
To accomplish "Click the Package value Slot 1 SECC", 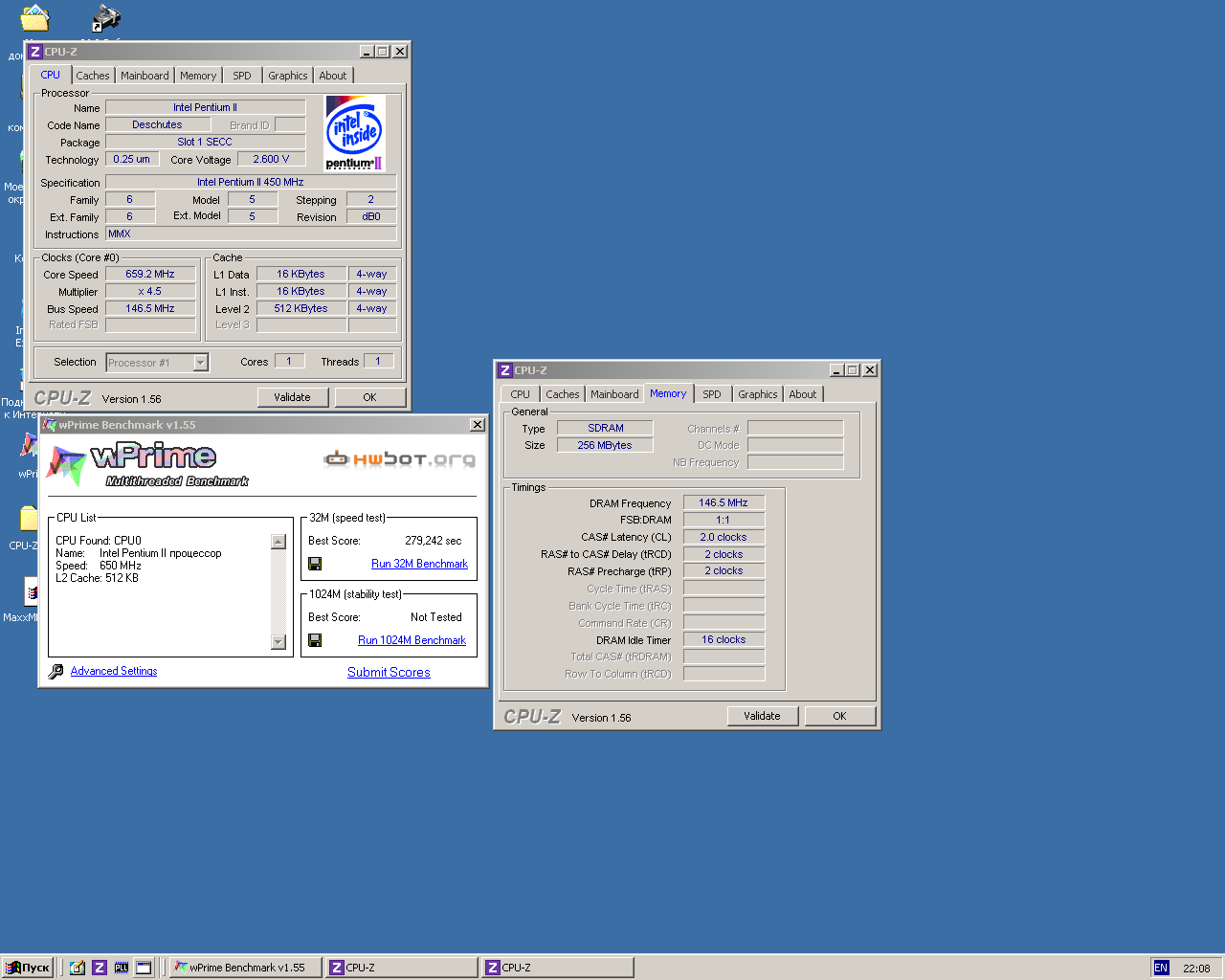I will point(205,142).
